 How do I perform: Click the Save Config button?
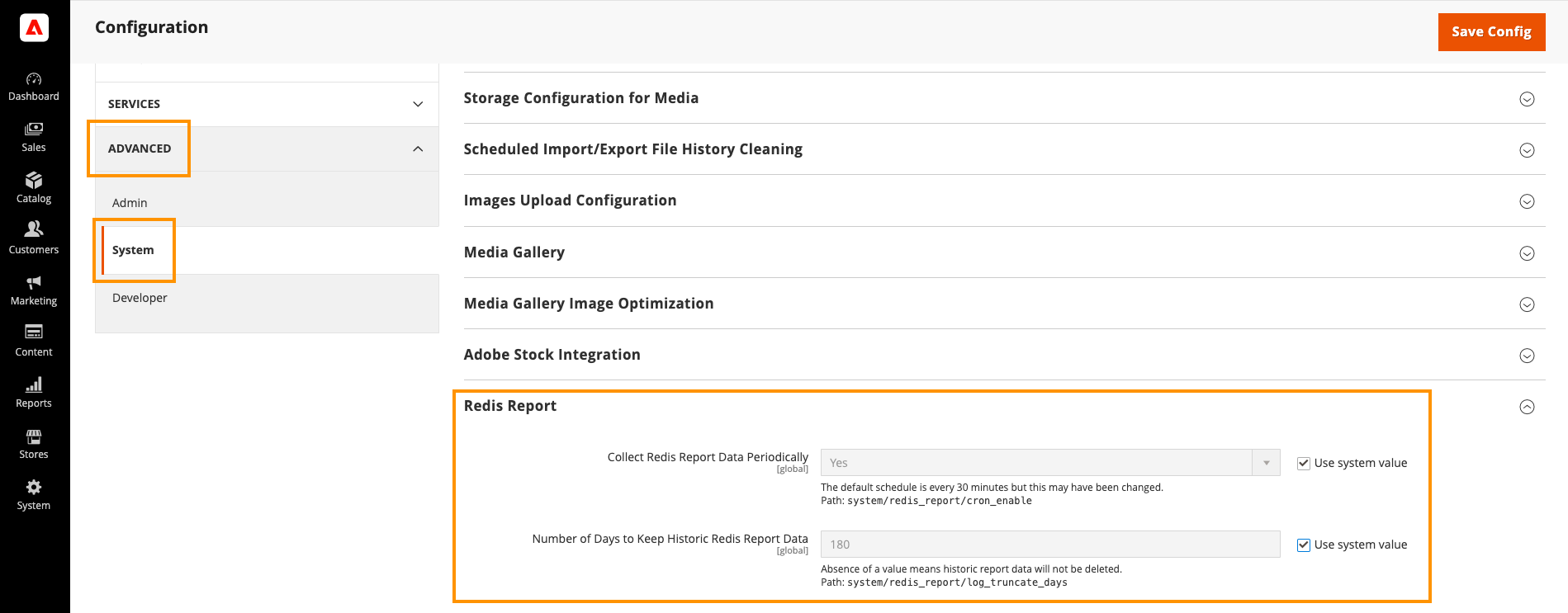pyautogui.click(x=1491, y=32)
